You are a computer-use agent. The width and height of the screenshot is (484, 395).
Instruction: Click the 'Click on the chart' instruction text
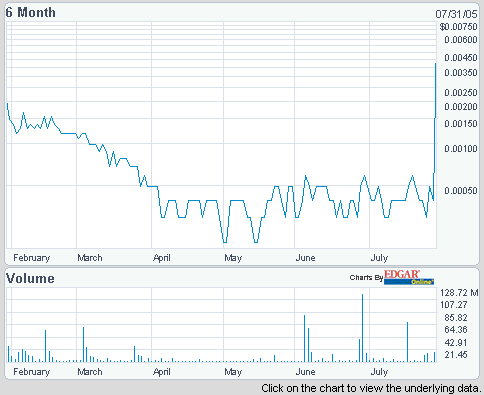pyautogui.click(x=372, y=388)
